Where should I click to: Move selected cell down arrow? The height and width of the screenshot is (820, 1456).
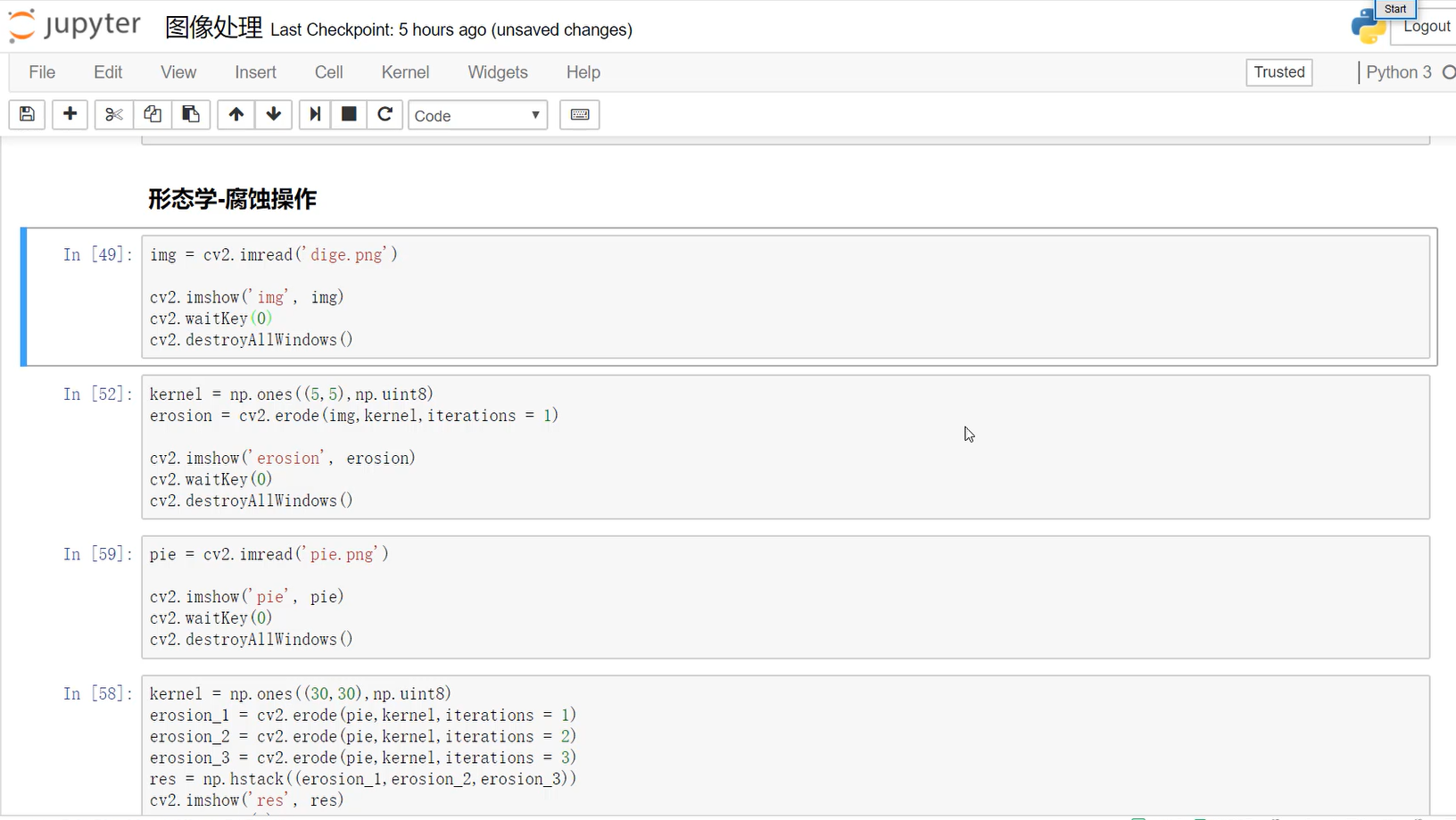point(274,114)
